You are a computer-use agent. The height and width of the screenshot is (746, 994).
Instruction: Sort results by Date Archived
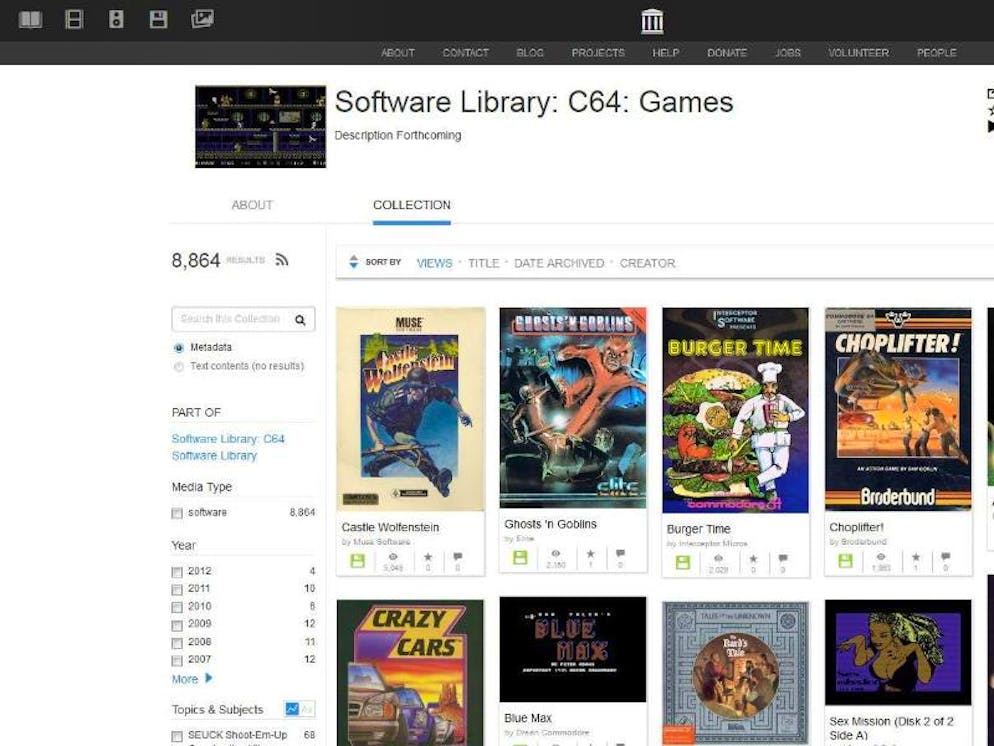click(558, 263)
